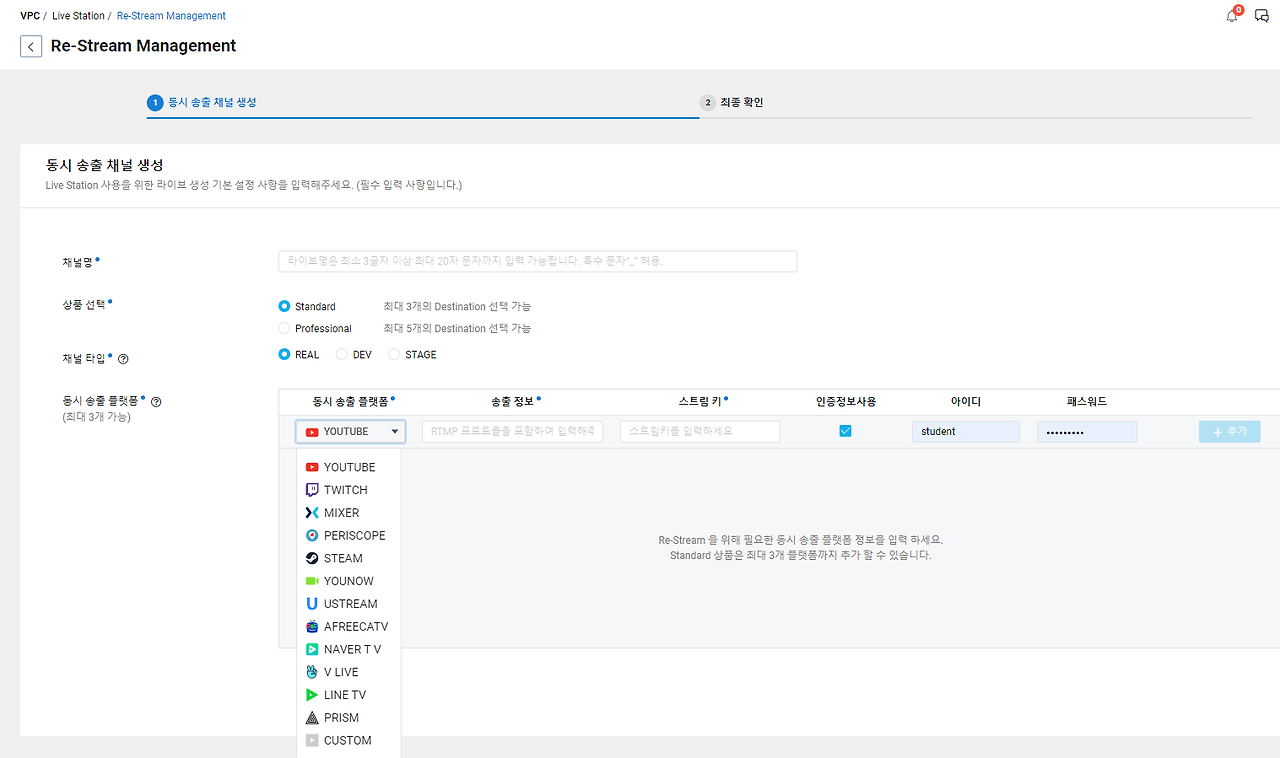Viewport: 1280px width, 758px height.
Task: Select the DEV channel type
Action: [342, 354]
